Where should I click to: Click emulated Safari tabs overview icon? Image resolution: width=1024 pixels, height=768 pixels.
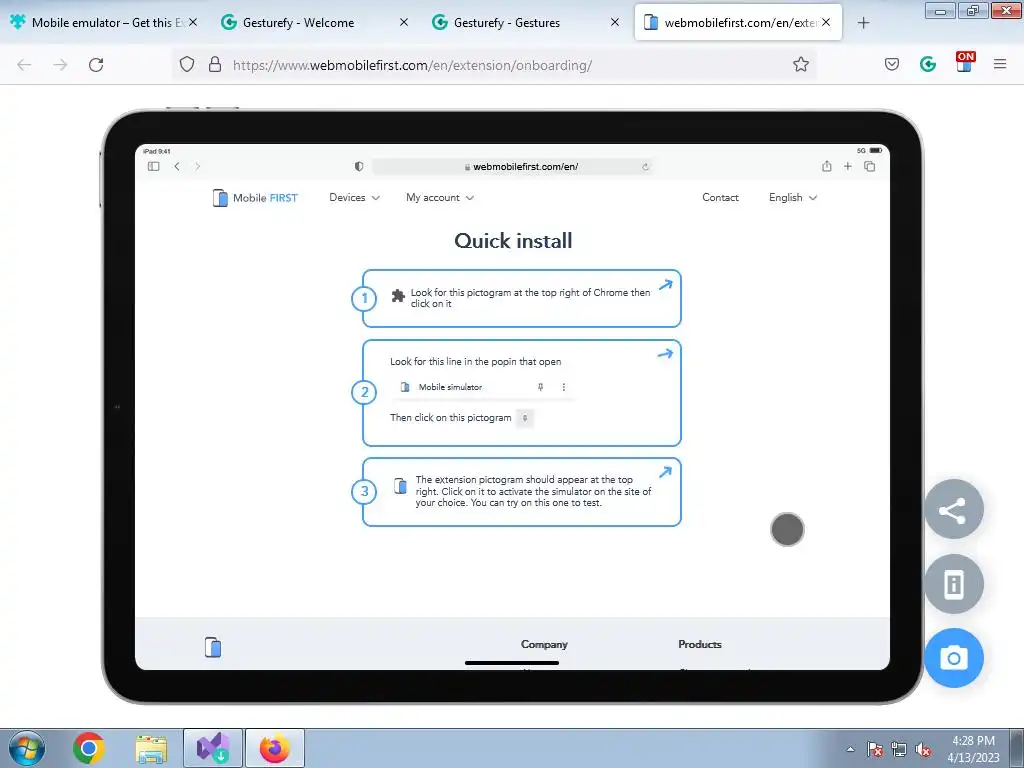[870, 167]
